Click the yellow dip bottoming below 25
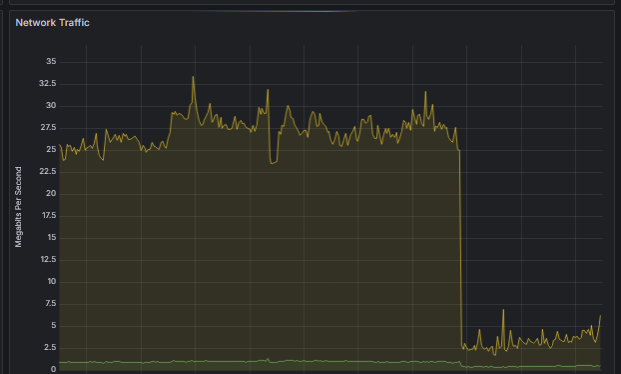Screen dimensions: 621x374 point(273,161)
